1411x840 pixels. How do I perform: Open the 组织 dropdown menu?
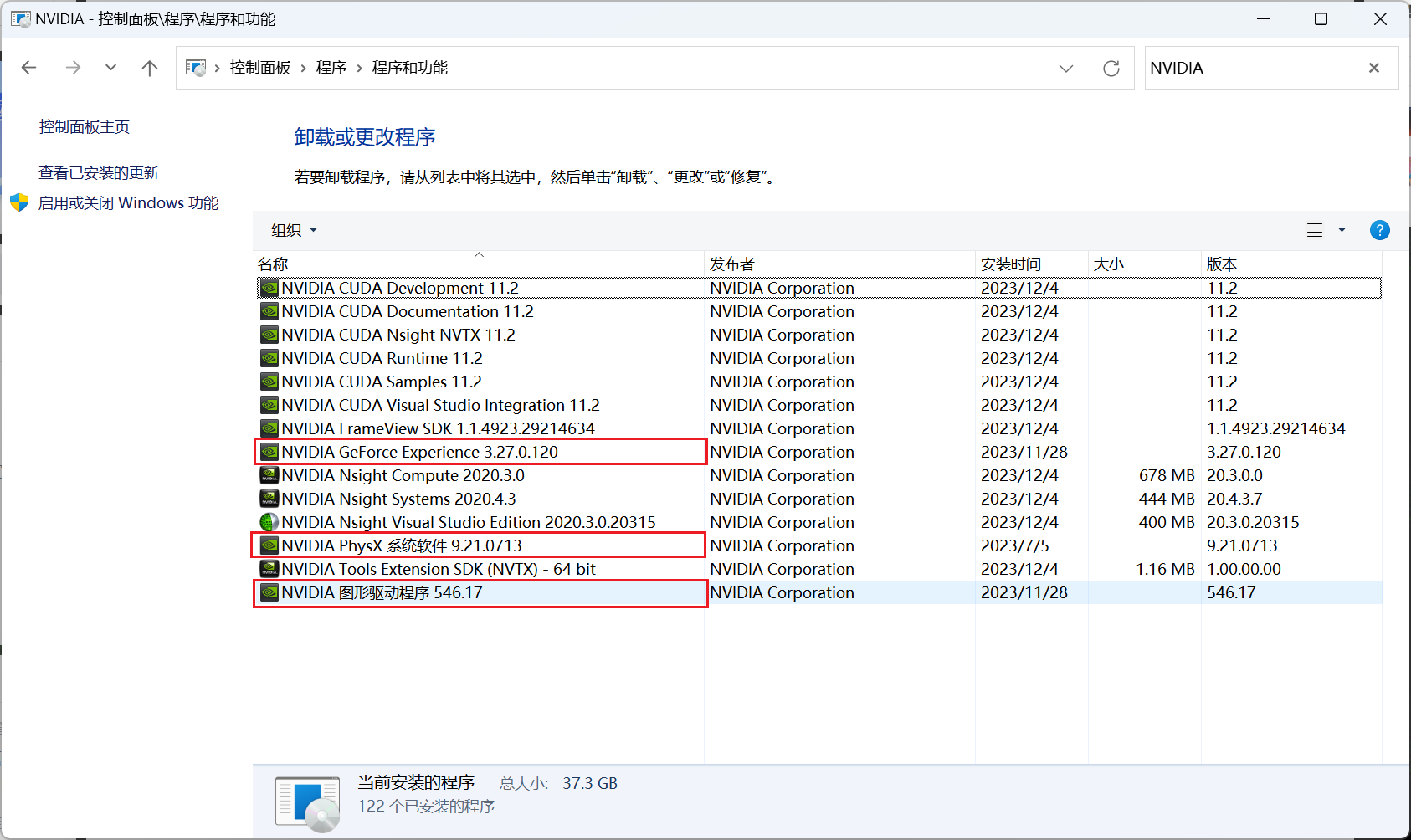click(x=294, y=230)
